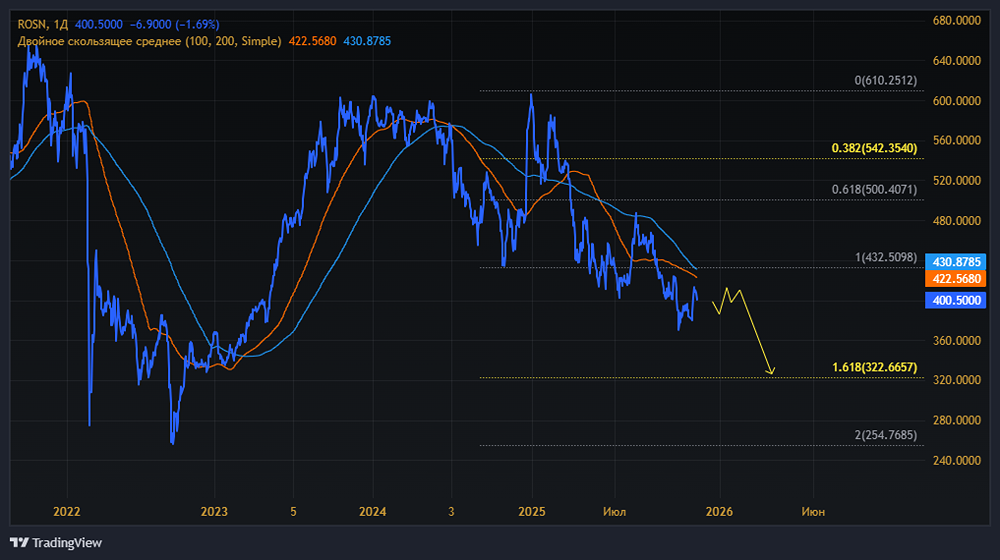The image size is (1000, 560).
Task: Click the blue 430.8785 value in legend
Action: (x=367, y=40)
